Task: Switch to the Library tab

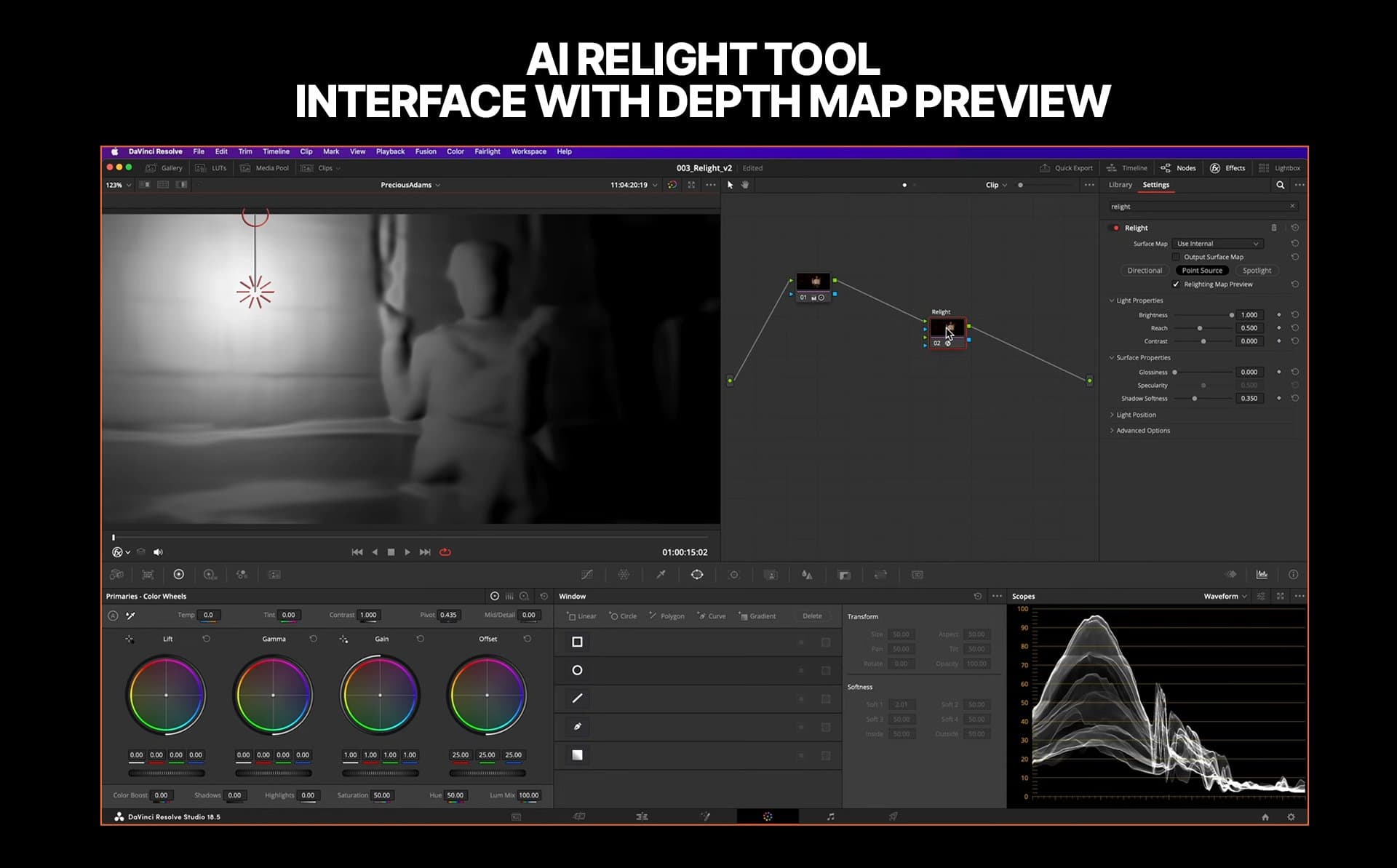Action: click(x=1120, y=185)
